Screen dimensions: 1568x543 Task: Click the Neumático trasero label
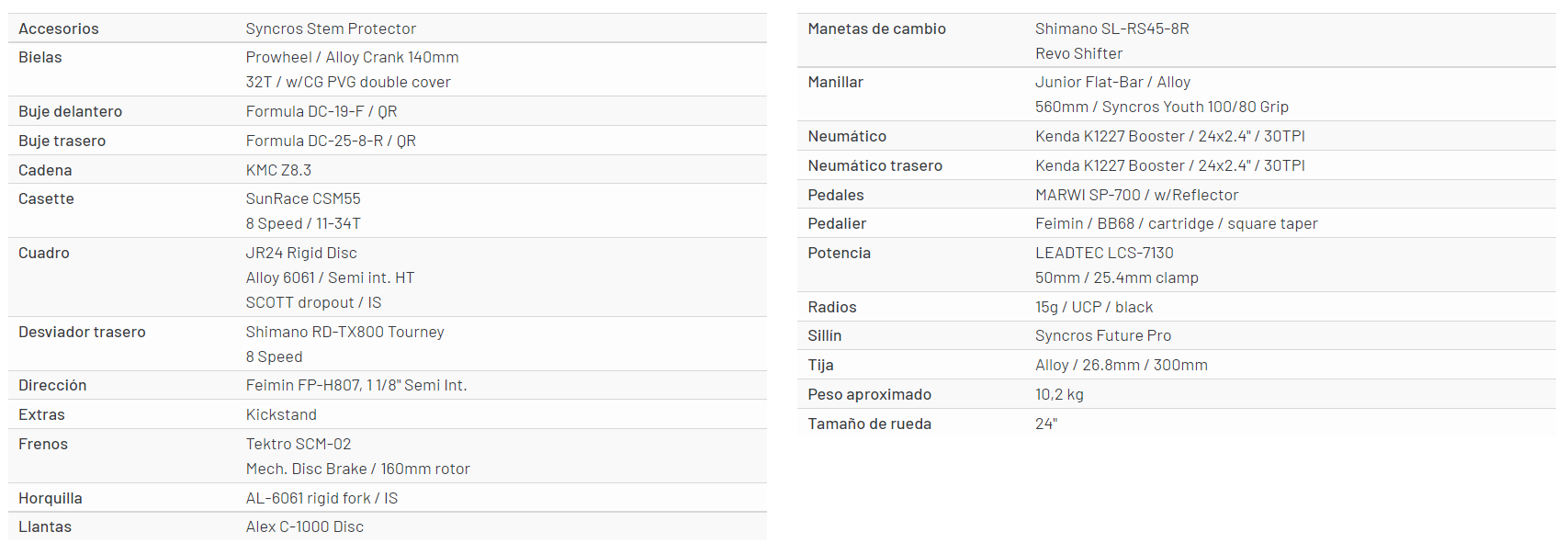tap(874, 165)
